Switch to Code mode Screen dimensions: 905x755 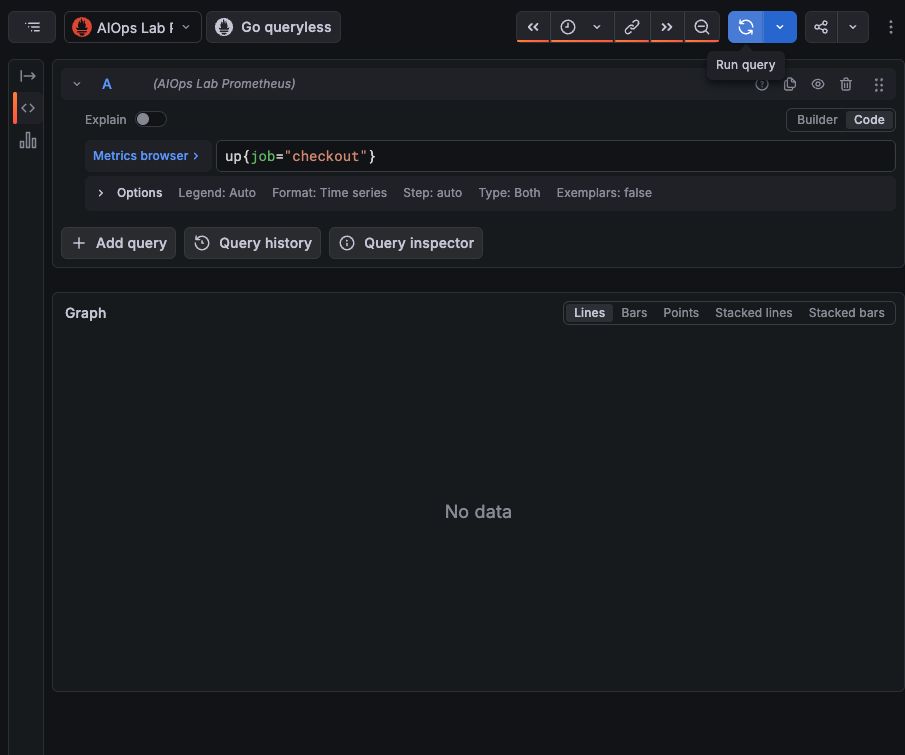tap(869, 119)
